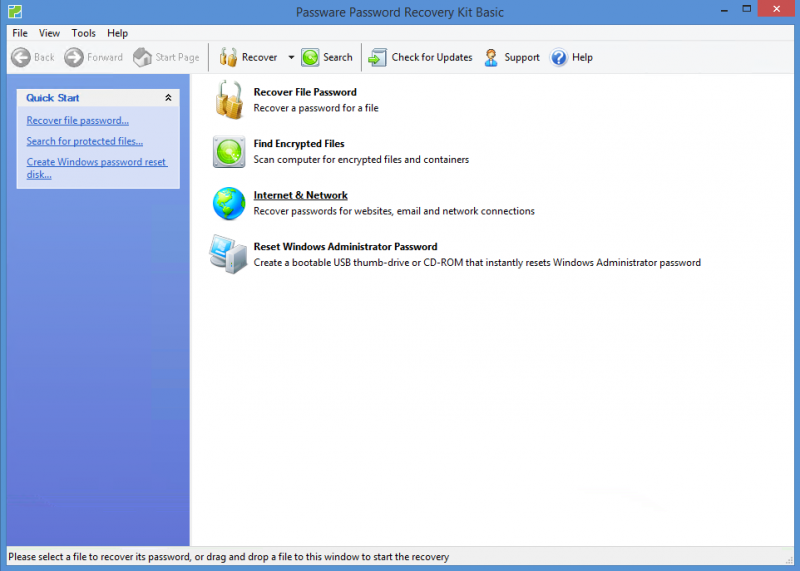Click the Find Encrypted Files disk icon
800x571 pixels.
pyautogui.click(x=229, y=152)
